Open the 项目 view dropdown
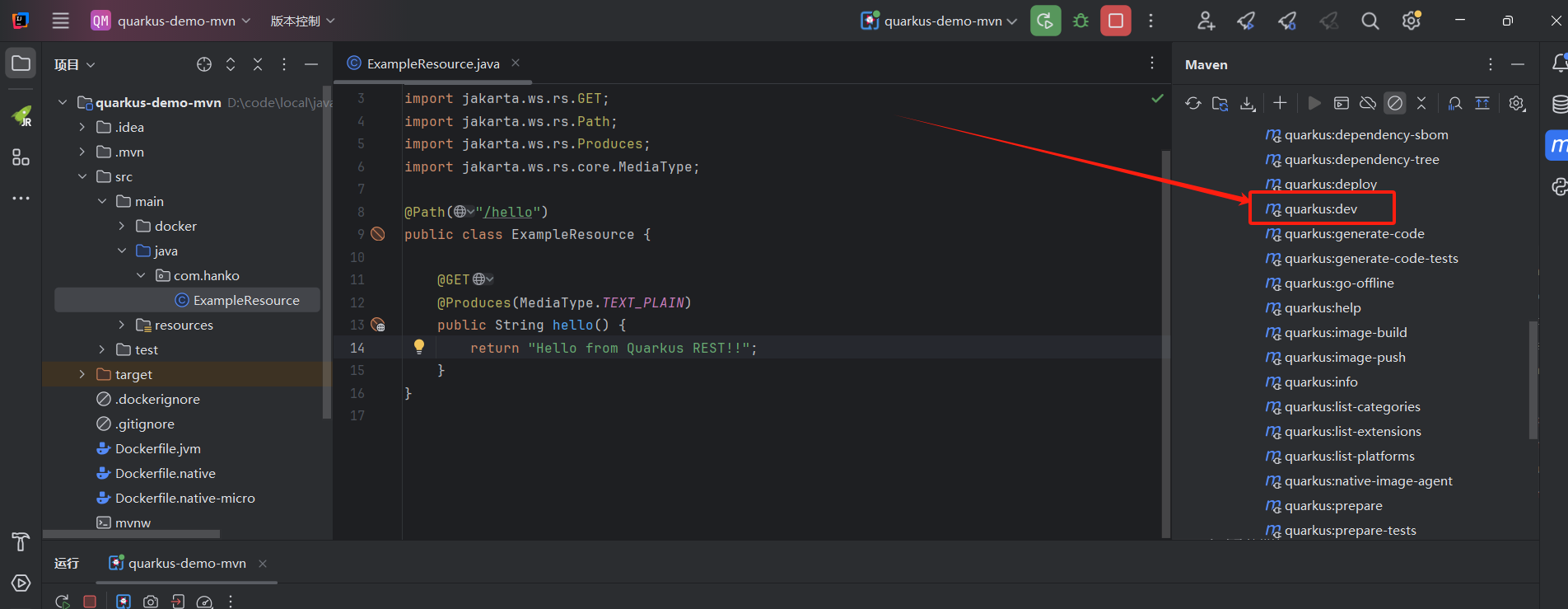 click(x=74, y=64)
